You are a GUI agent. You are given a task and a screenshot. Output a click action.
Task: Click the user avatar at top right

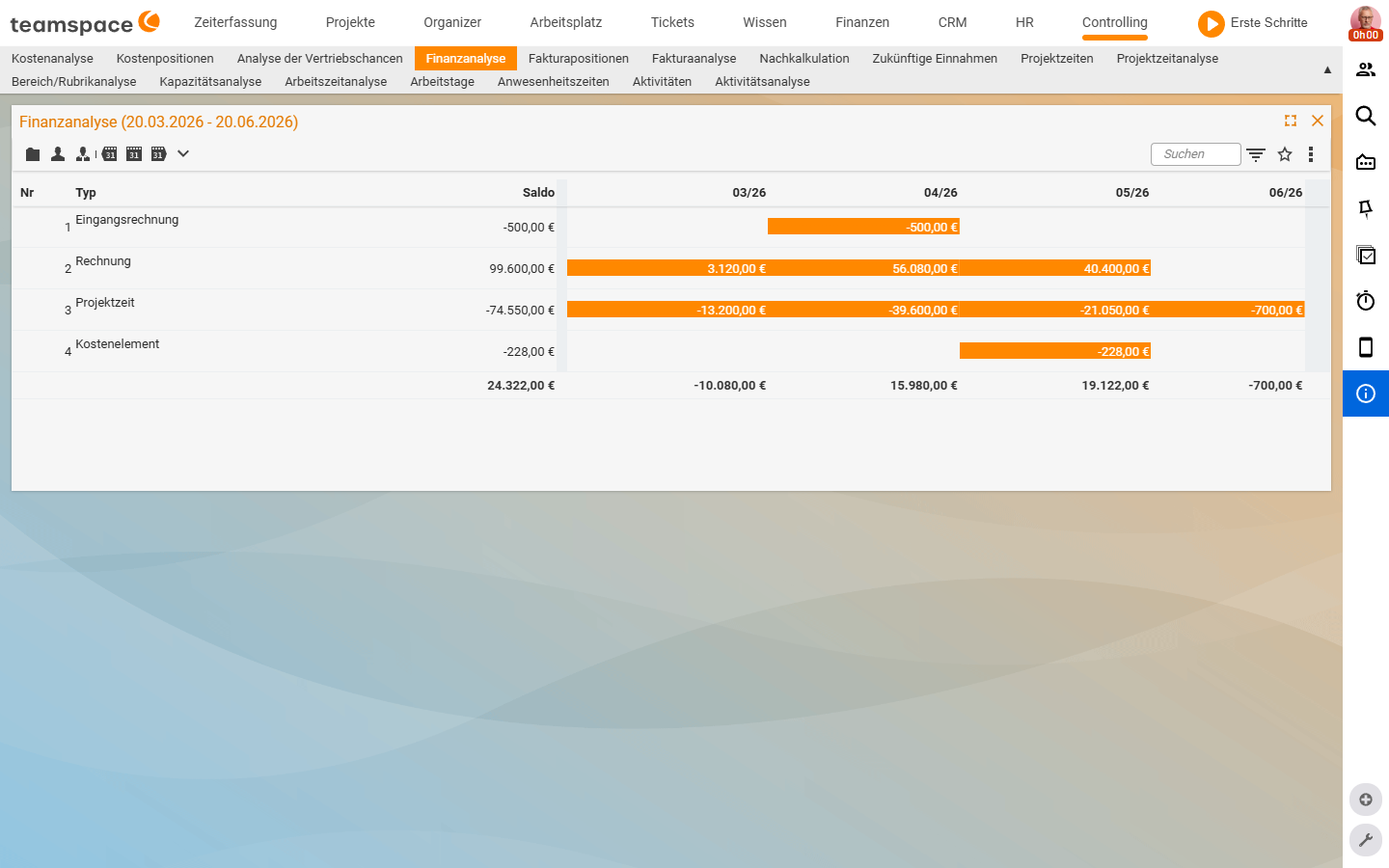point(1366,23)
